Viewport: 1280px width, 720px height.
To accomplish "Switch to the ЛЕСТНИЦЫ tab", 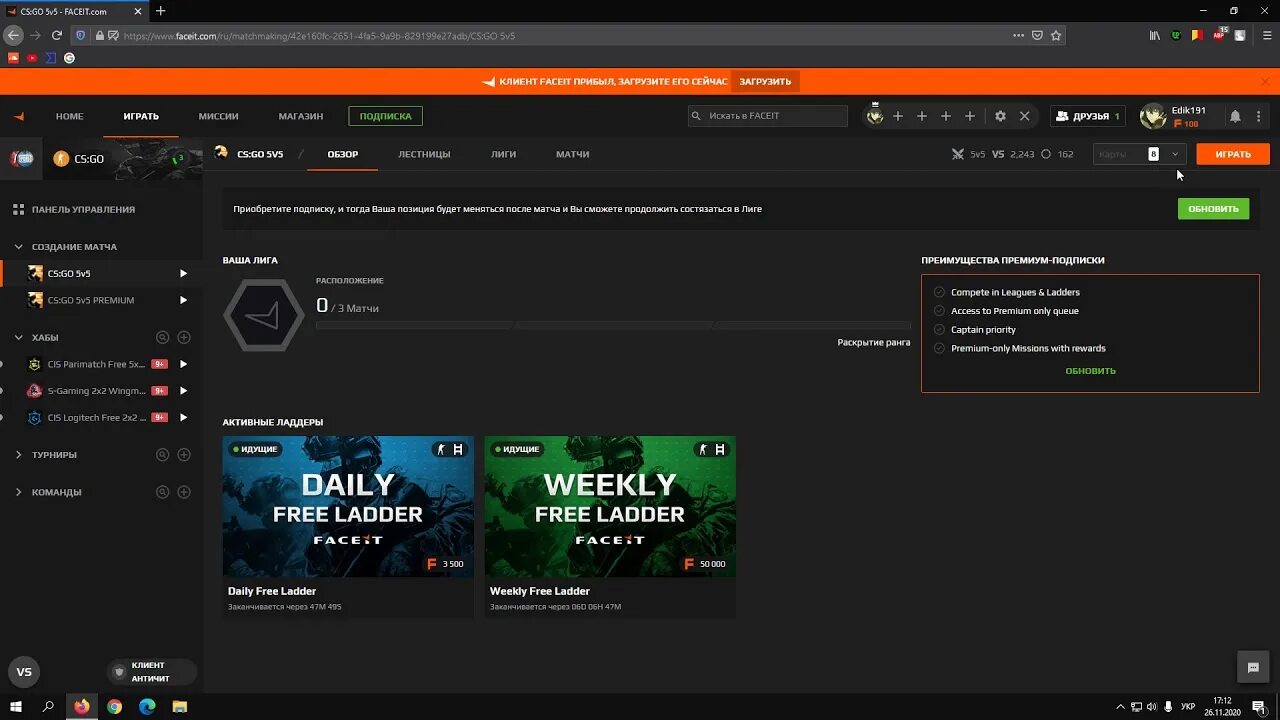I will [424, 154].
